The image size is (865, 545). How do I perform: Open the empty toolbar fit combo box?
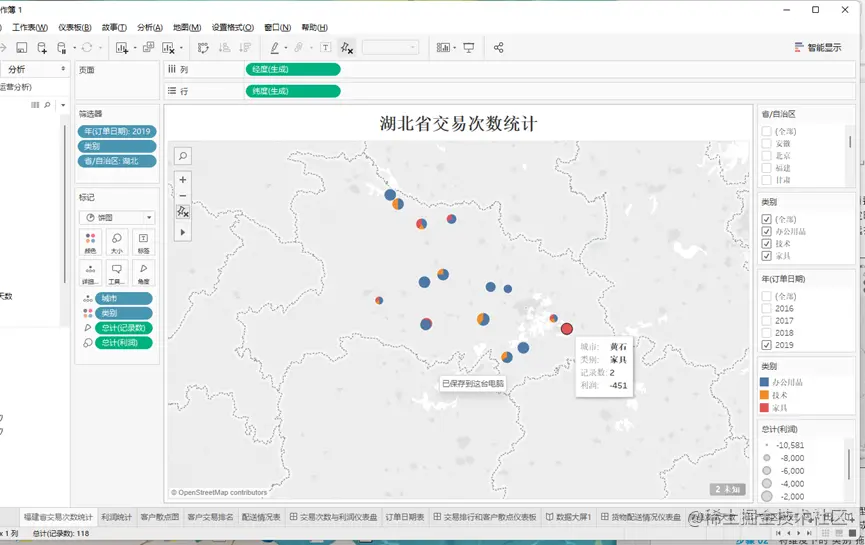pyautogui.click(x=390, y=47)
